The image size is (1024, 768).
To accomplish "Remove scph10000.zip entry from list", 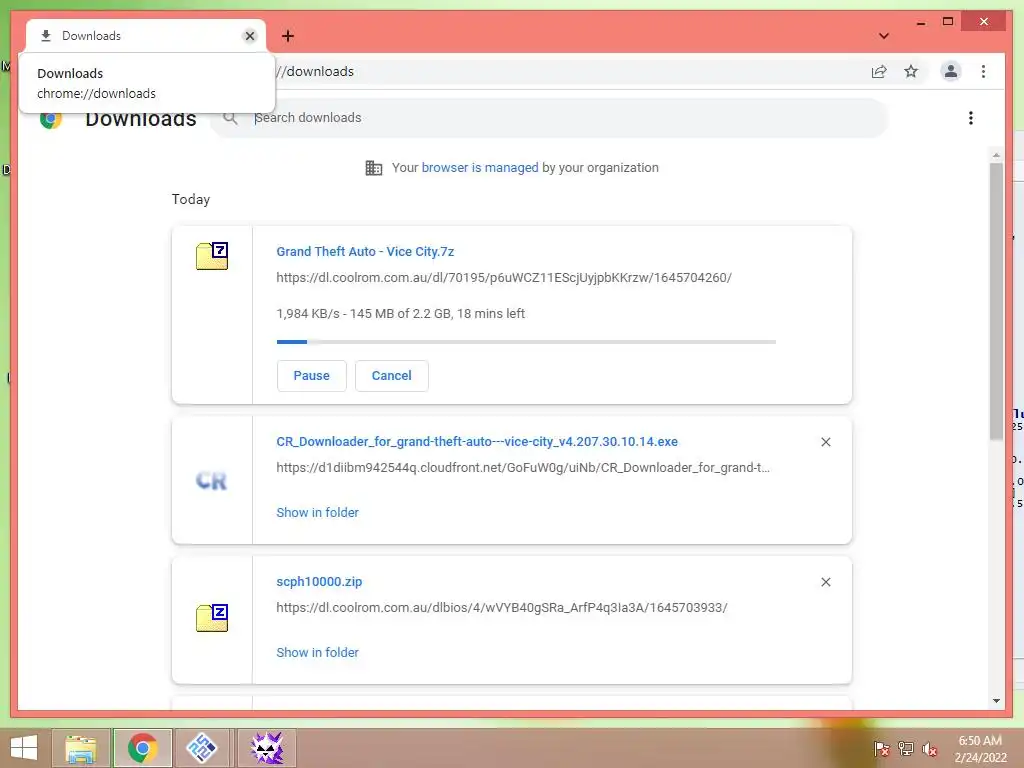I will pyautogui.click(x=826, y=582).
